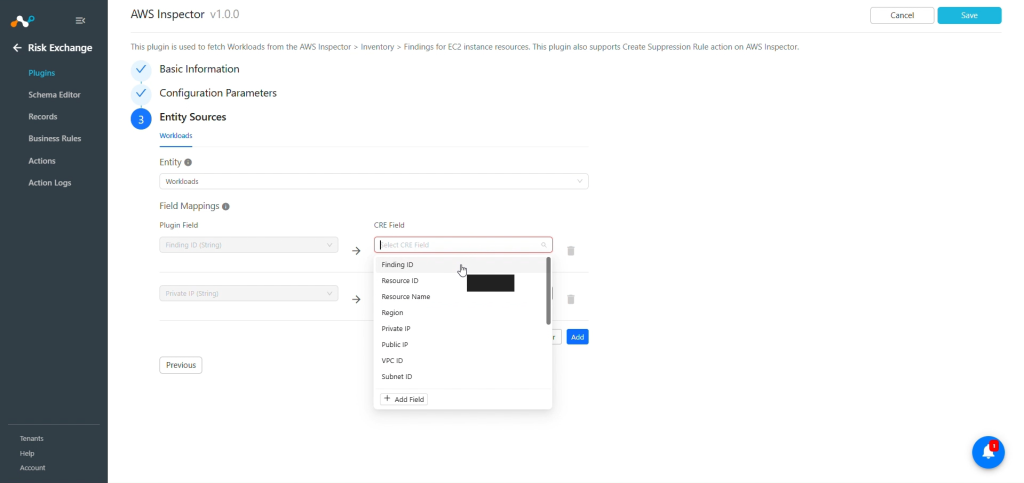Pick the VPC ID option
The width and height of the screenshot is (1024, 483).
pos(460,361)
